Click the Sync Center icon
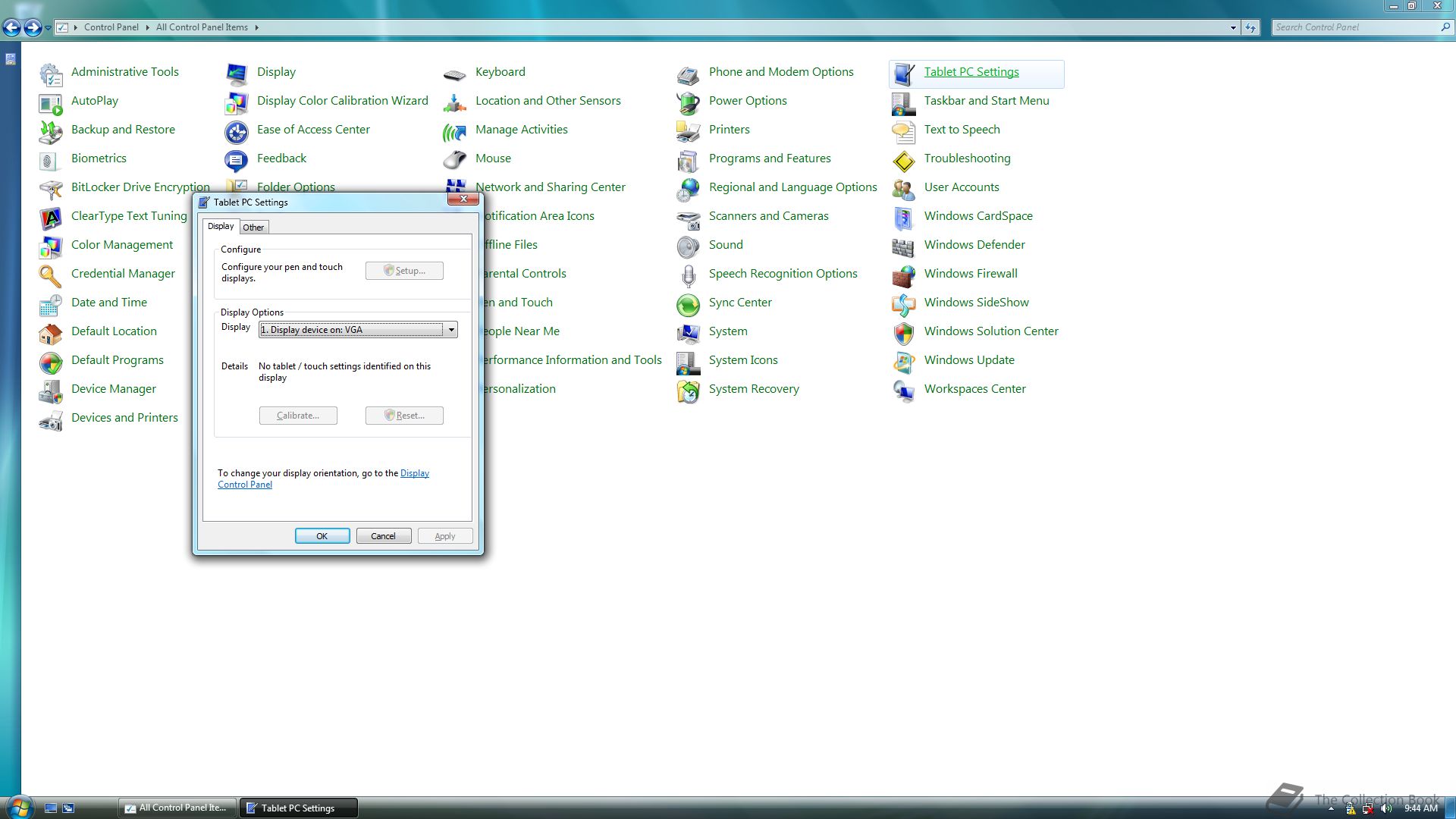 (x=689, y=304)
